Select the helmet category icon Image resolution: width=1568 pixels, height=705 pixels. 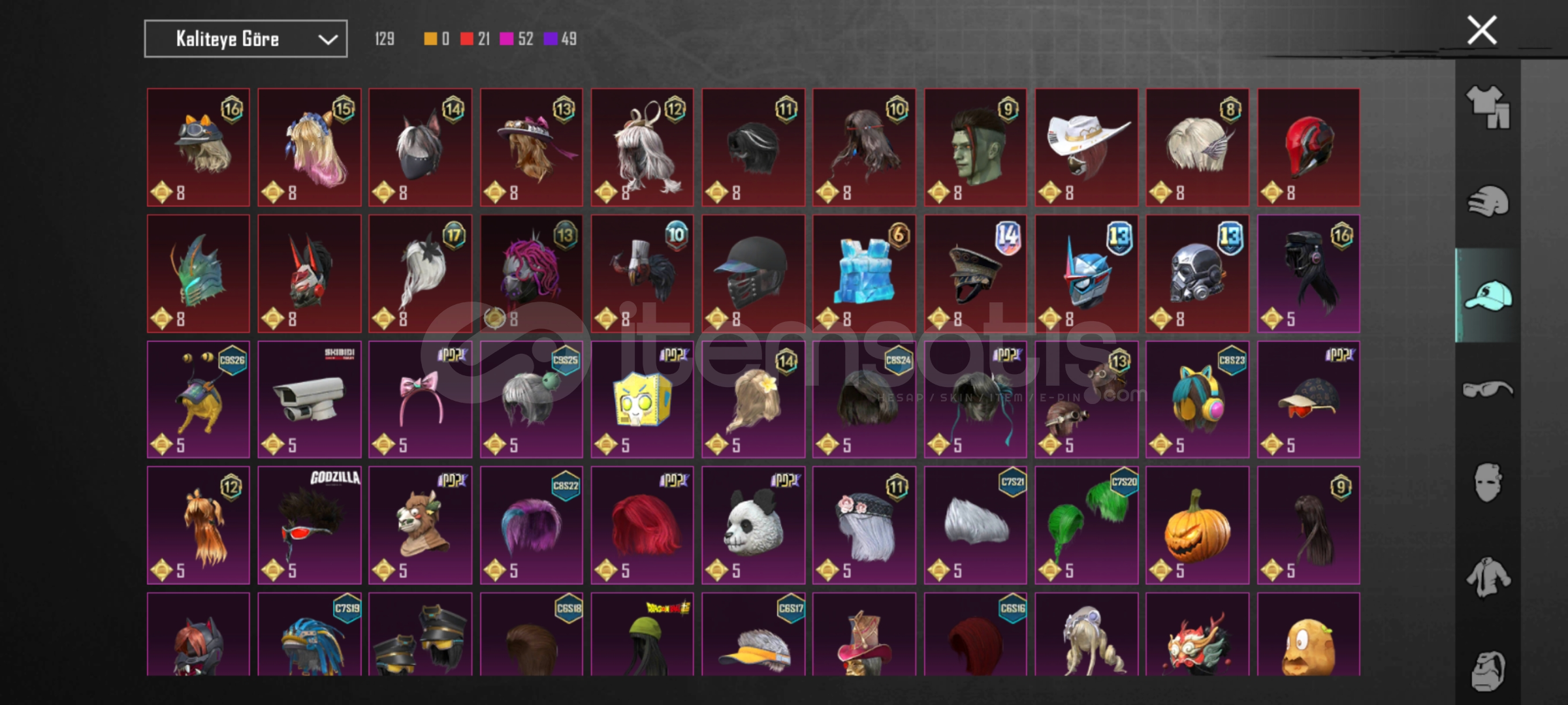pyautogui.click(x=1488, y=202)
